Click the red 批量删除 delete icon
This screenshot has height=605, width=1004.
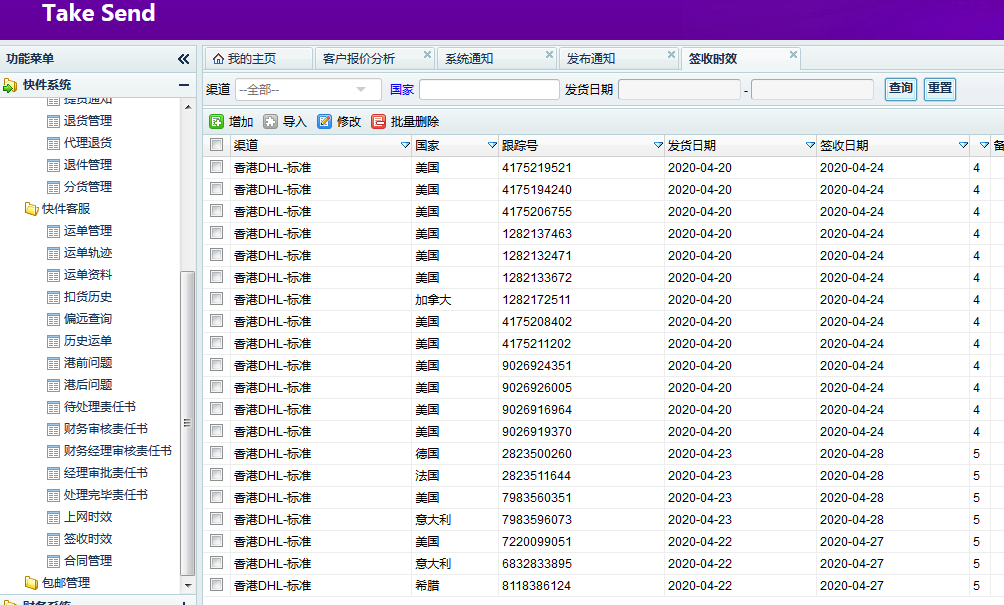click(378, 122)
